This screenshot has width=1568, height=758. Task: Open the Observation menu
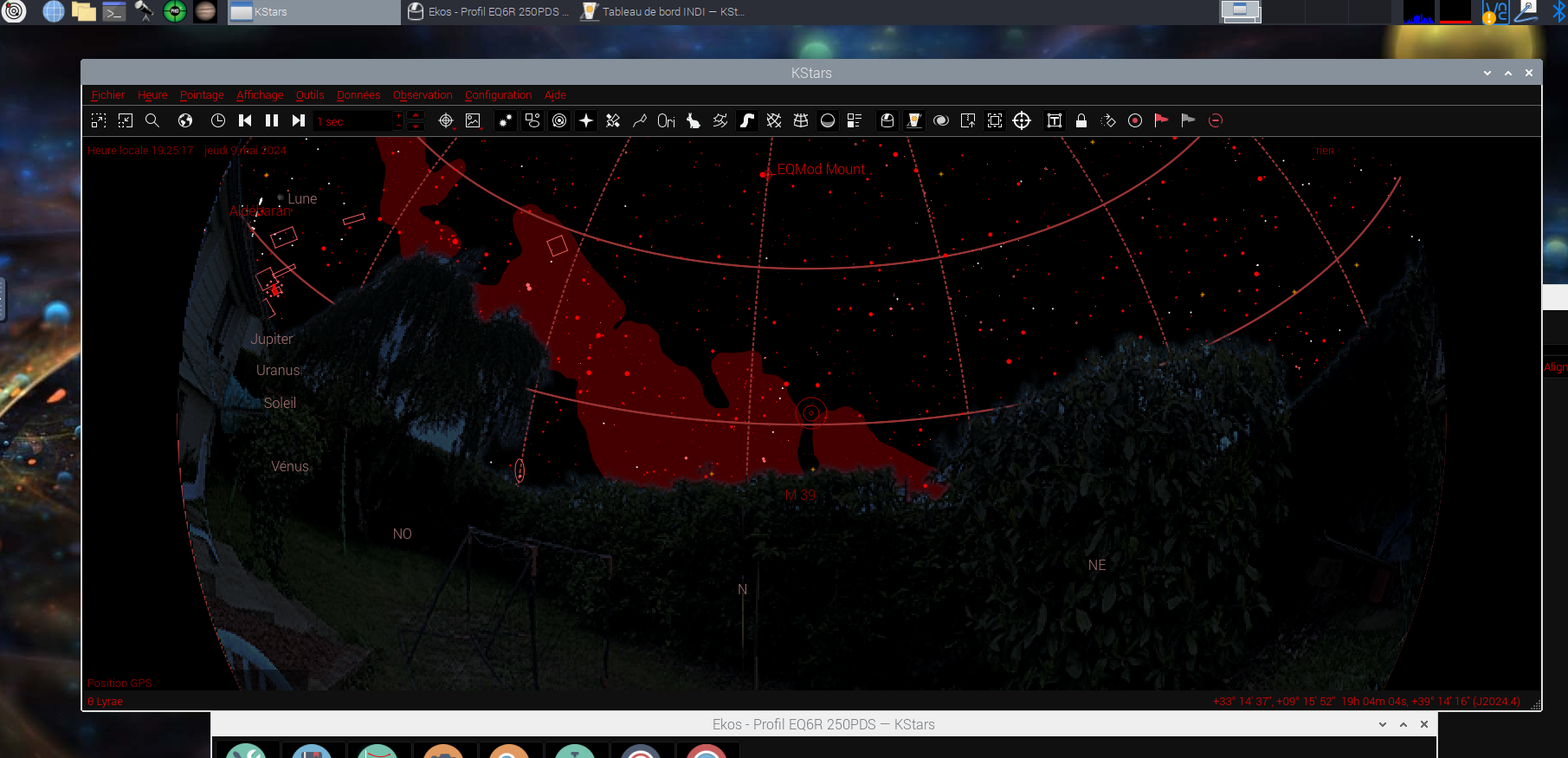click(x=423, y=95)
